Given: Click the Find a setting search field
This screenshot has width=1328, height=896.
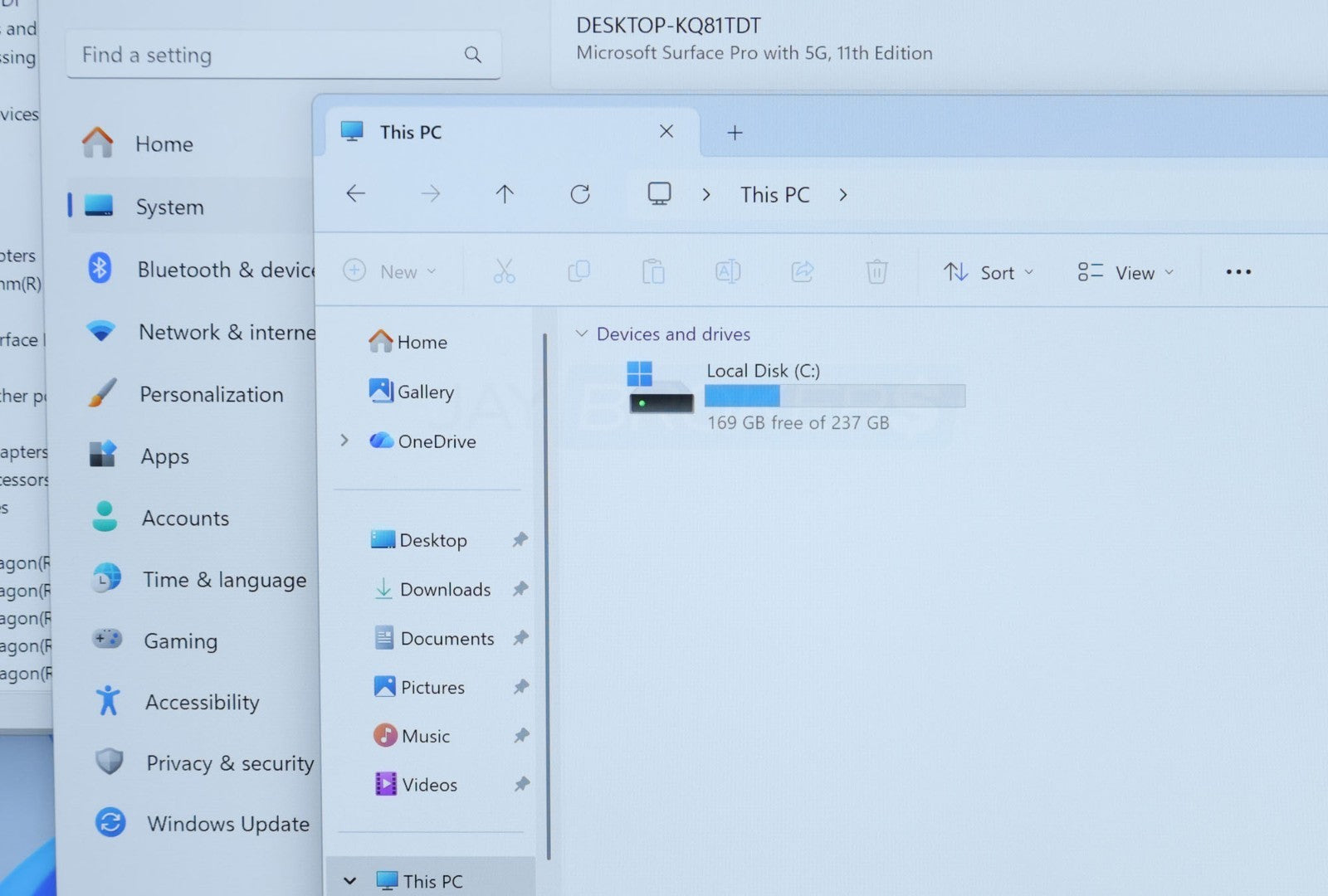Looking at the screenshot, I should pyautogui.click(x=266, y=56).
